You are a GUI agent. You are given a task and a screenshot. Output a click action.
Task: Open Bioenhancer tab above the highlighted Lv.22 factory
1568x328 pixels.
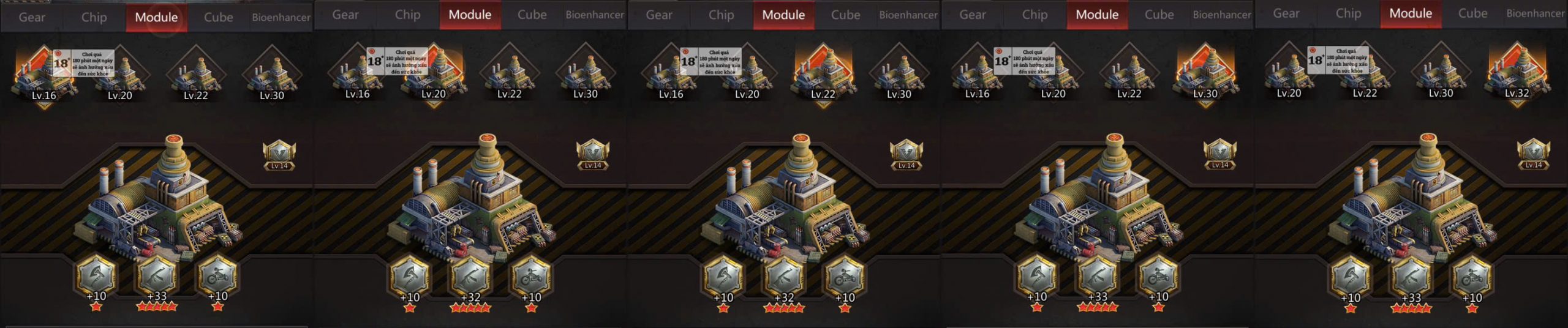click(x=908, y=15)
